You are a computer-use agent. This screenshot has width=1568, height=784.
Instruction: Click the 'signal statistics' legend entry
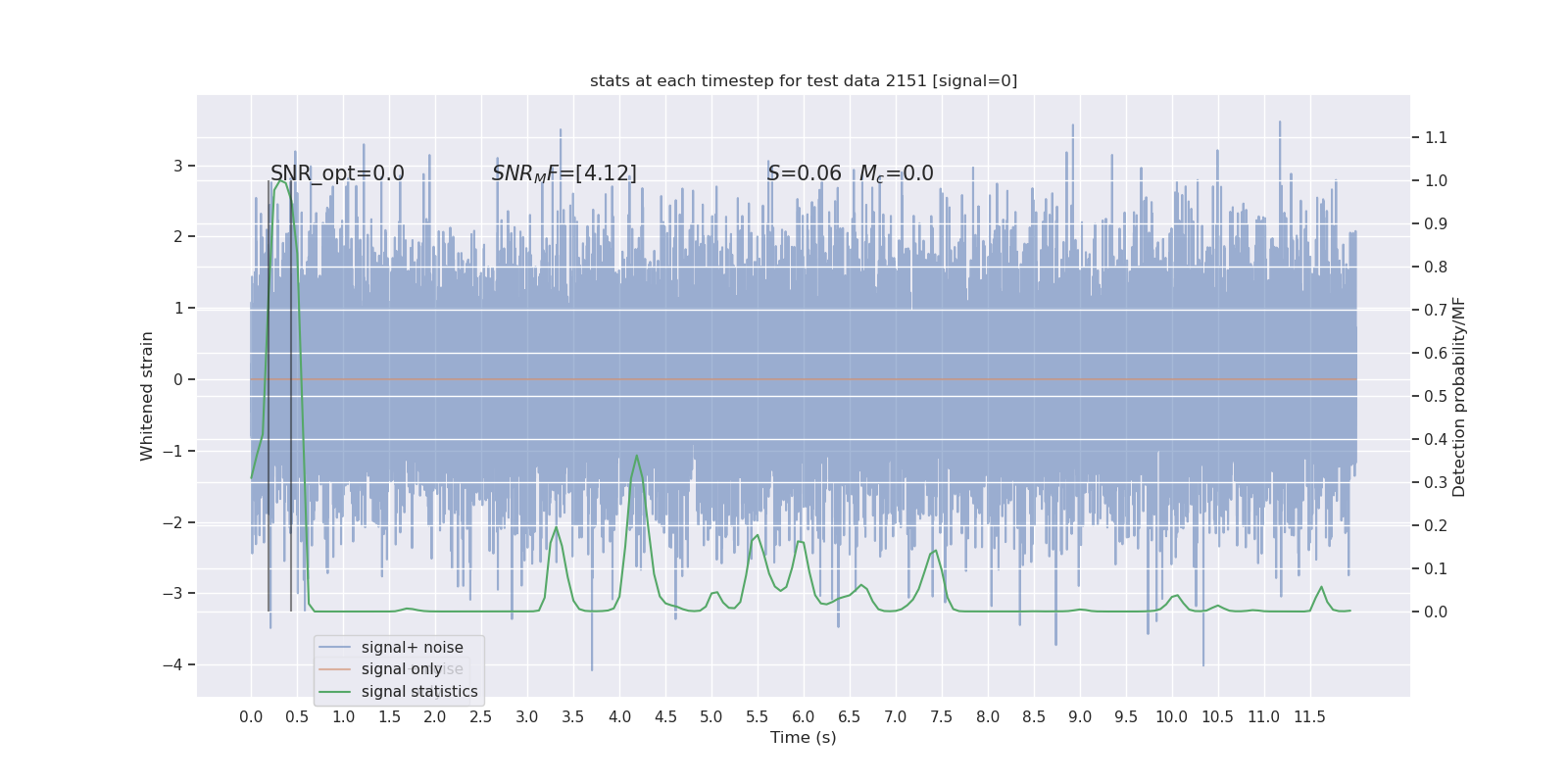click(419, 692)
